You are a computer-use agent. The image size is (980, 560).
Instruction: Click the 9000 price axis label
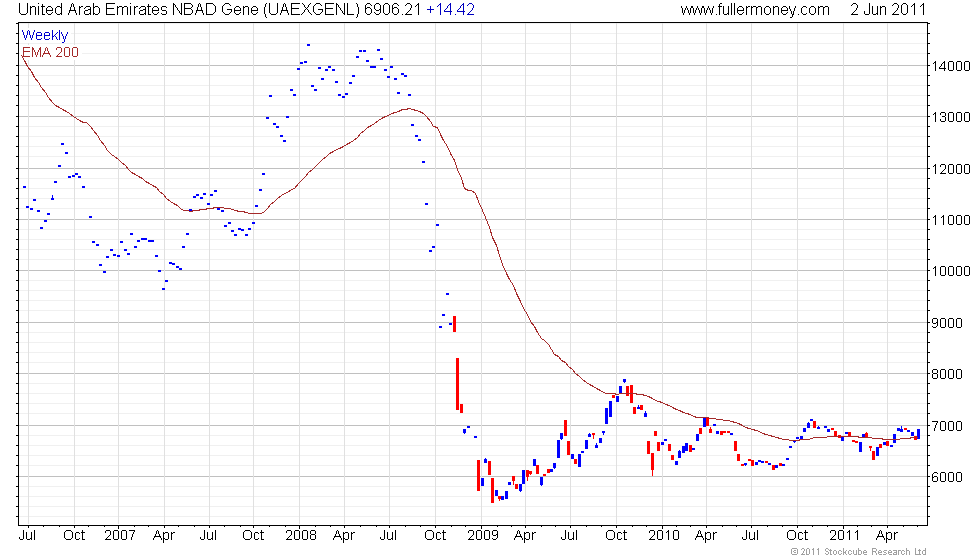946,323
